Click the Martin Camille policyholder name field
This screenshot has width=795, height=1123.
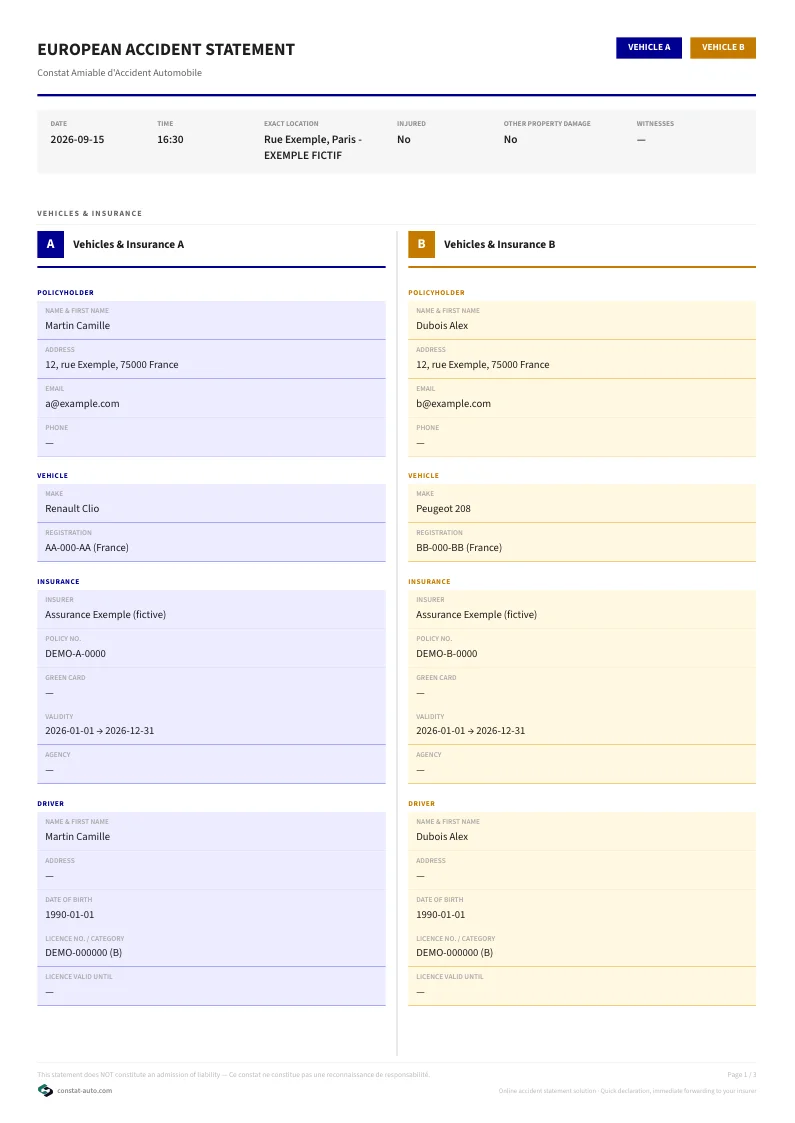[211, 319]
